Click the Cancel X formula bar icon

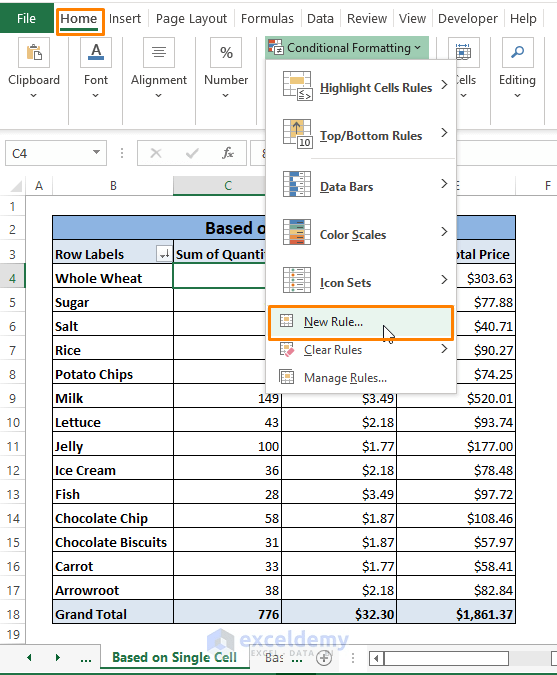pos(156,153)
